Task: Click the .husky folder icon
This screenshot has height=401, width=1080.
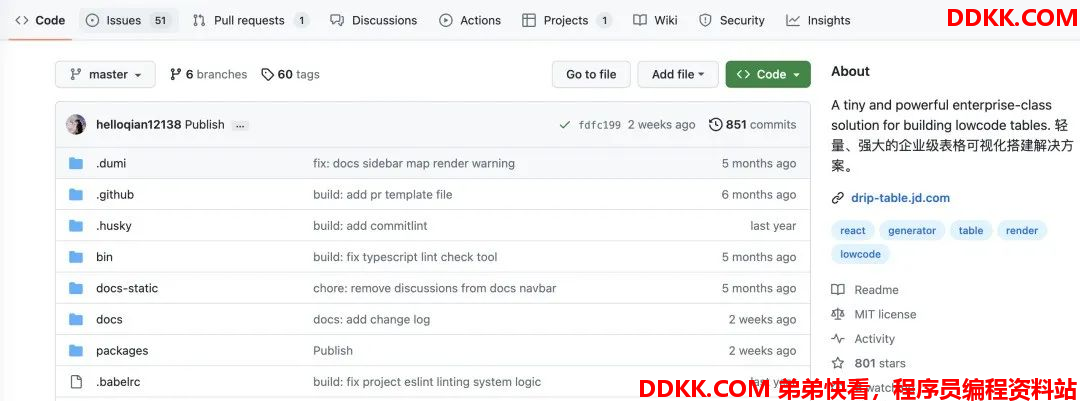Action: [x=76, y=225]
